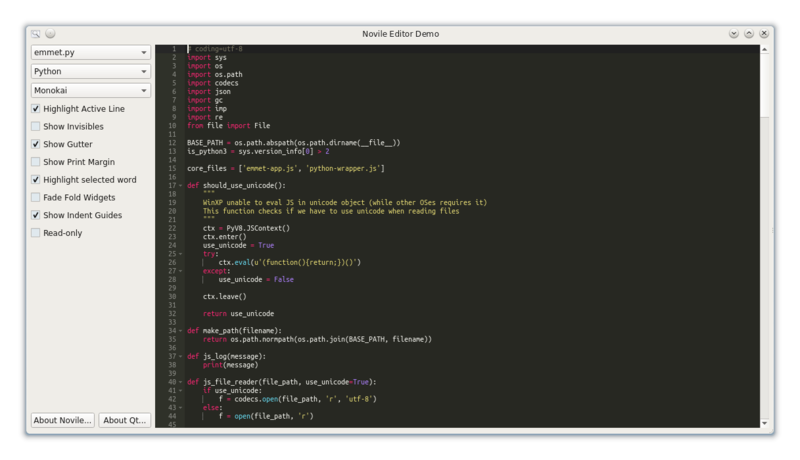Collapse fold arrow at line 34

(x=181, y=331)
